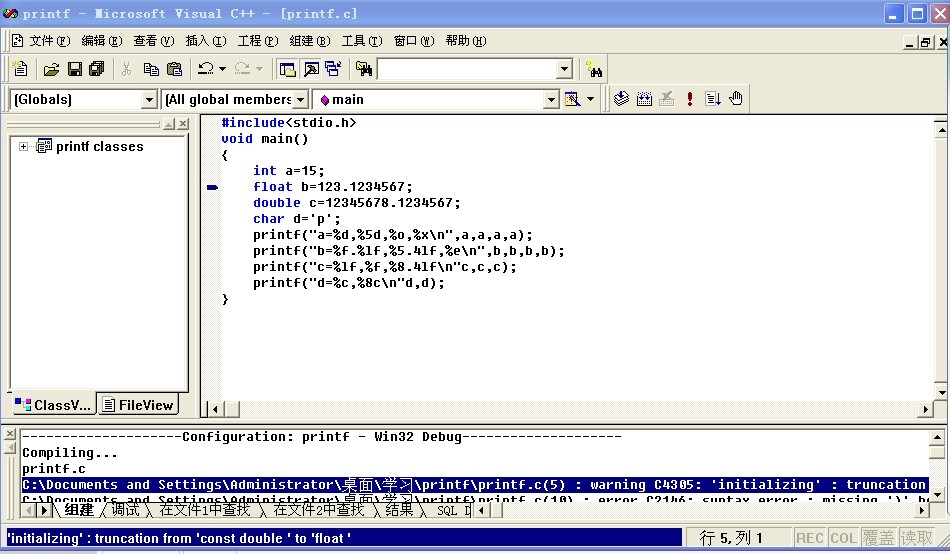Click the Go debug icon

(x=713, y=99)
